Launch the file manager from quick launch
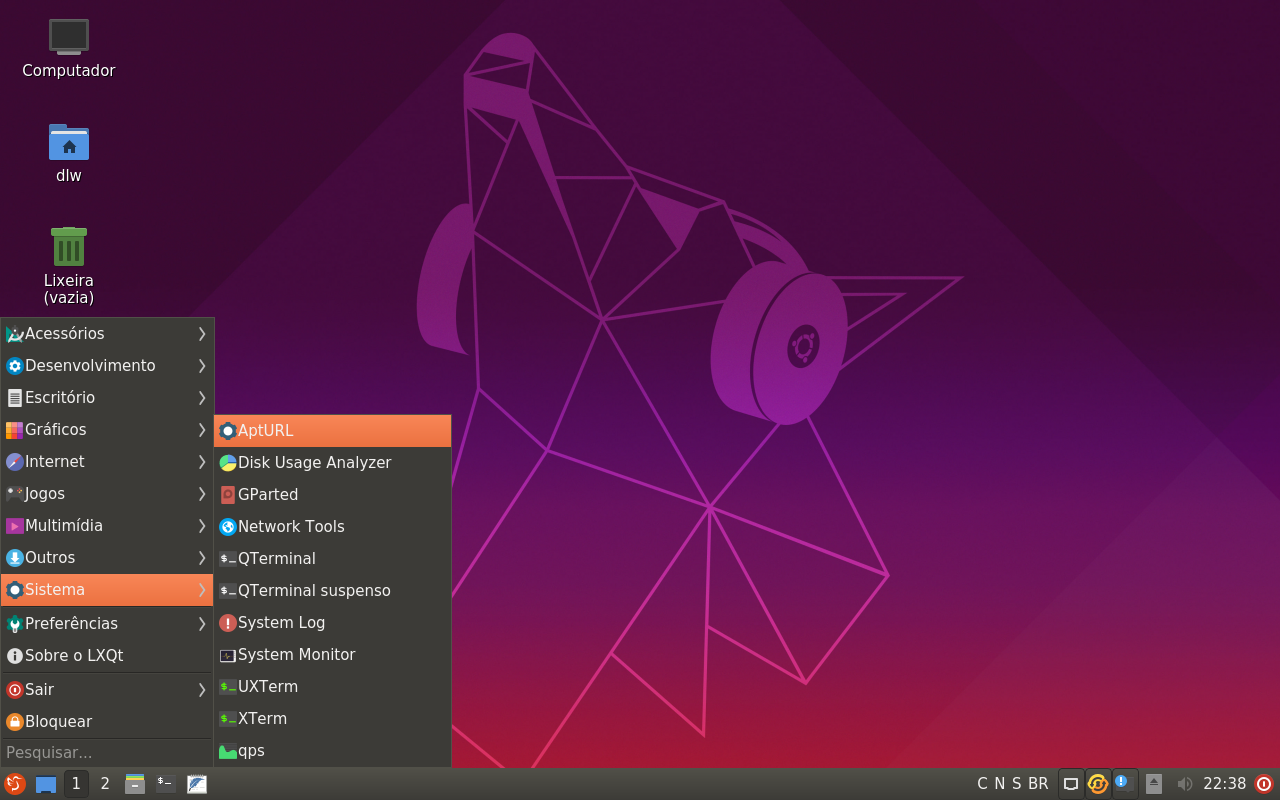Viewport: 1280px width, 800px height. pyautogui.click(x=135, y=784)
